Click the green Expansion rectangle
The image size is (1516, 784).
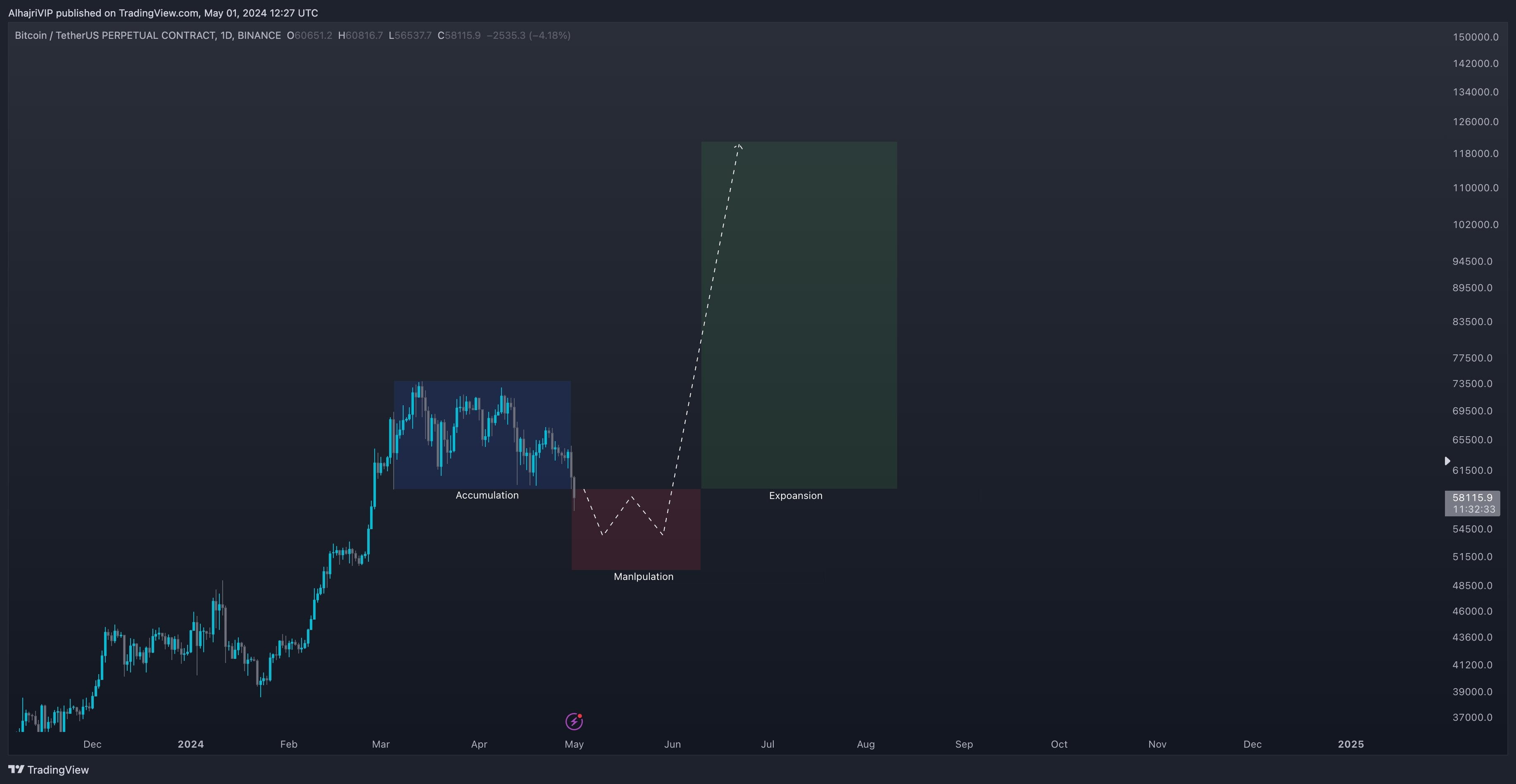[799, 315]
